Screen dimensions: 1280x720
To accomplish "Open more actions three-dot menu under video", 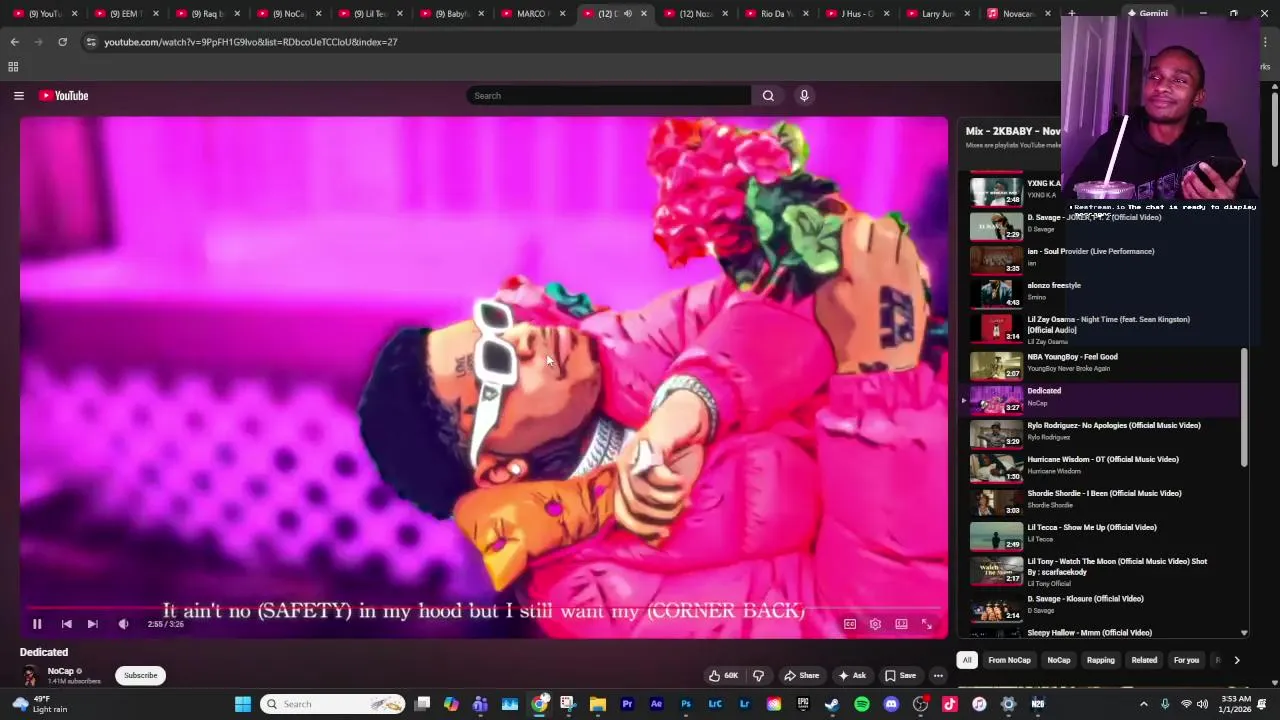I will 938,675.
